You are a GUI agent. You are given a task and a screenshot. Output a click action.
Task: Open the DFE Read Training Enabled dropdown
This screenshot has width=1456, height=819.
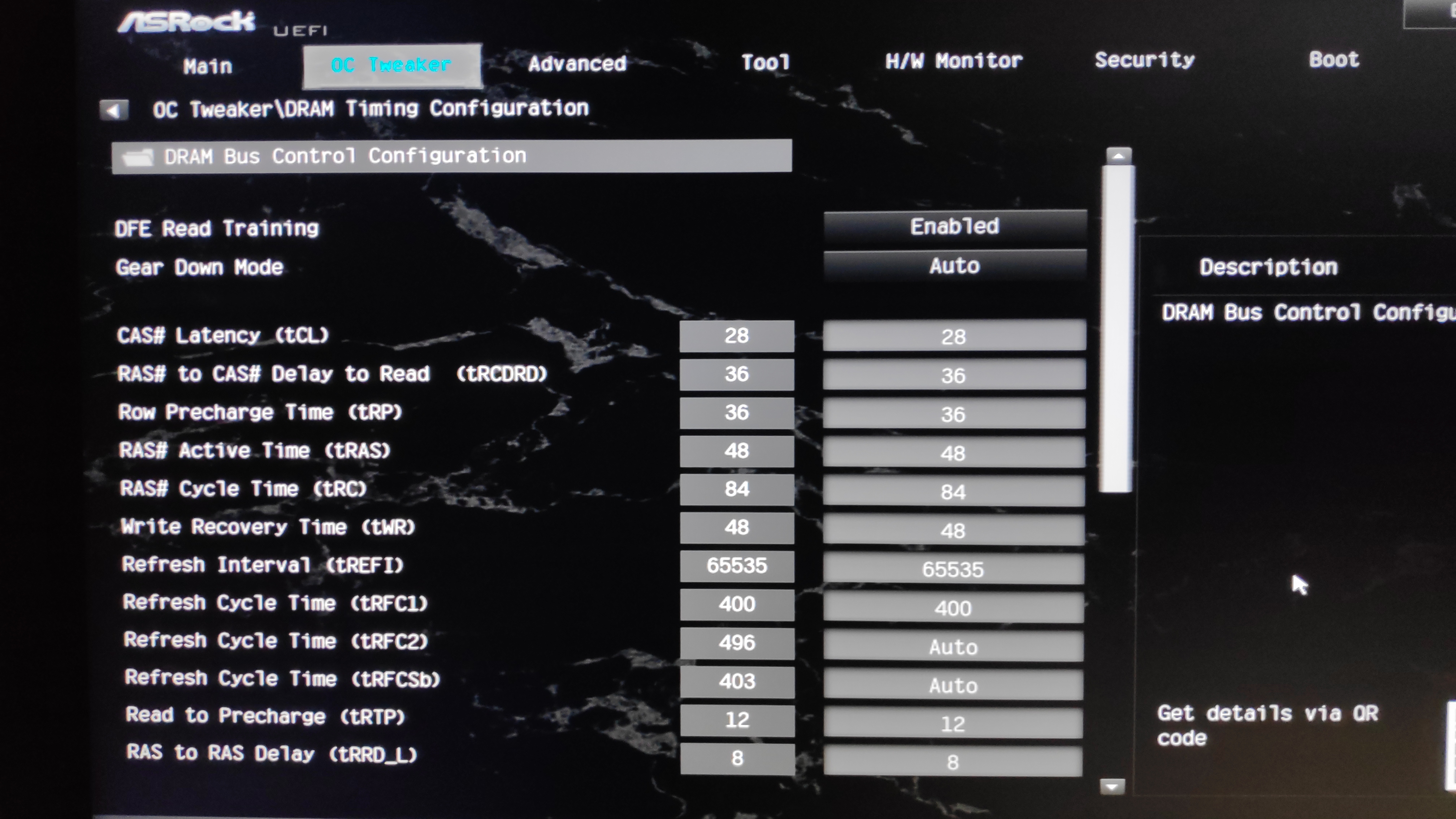(955, 227)
